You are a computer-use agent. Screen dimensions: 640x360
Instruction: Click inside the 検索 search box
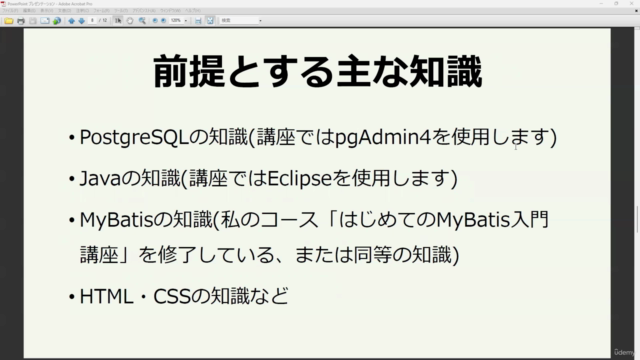(239, 20)
